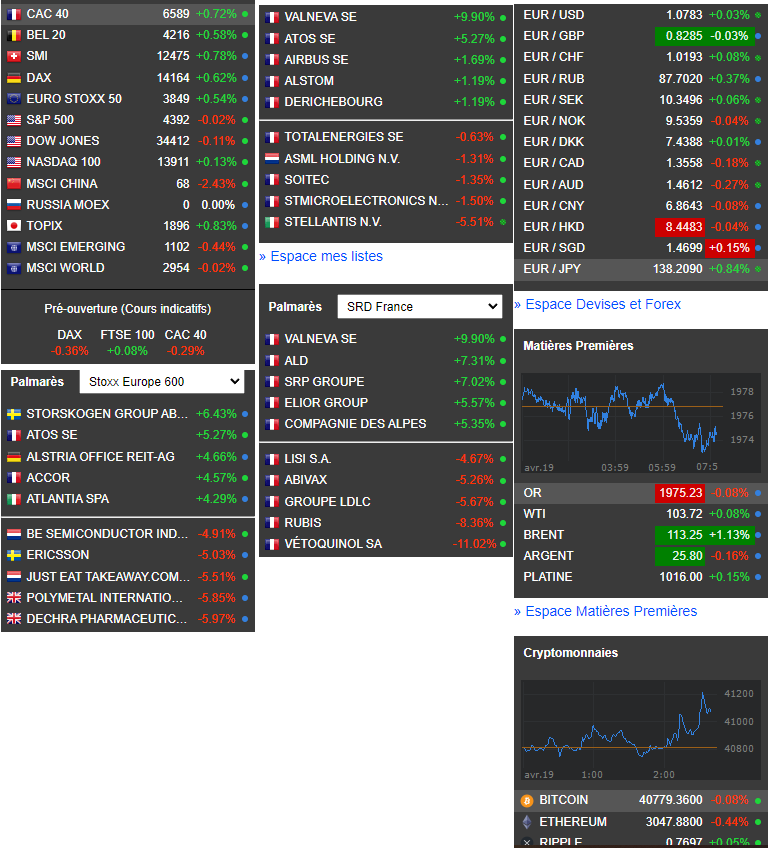Click the UK flag beside DECHRA PHARMACEUTIC...

pyautogui.click(x=14, y=619)
